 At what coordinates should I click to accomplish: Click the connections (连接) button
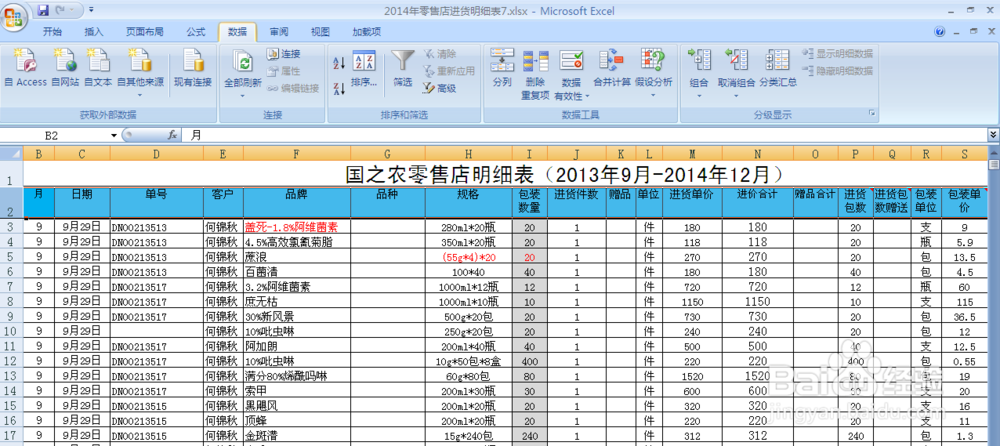pyautogui.click(x=283, y=54)
